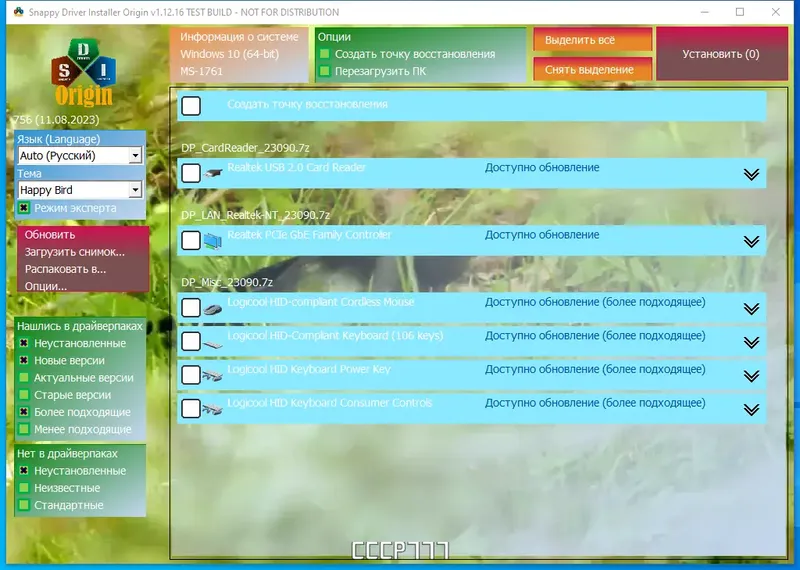Toggle 'Более подходящие' filter

coord(23,412)
